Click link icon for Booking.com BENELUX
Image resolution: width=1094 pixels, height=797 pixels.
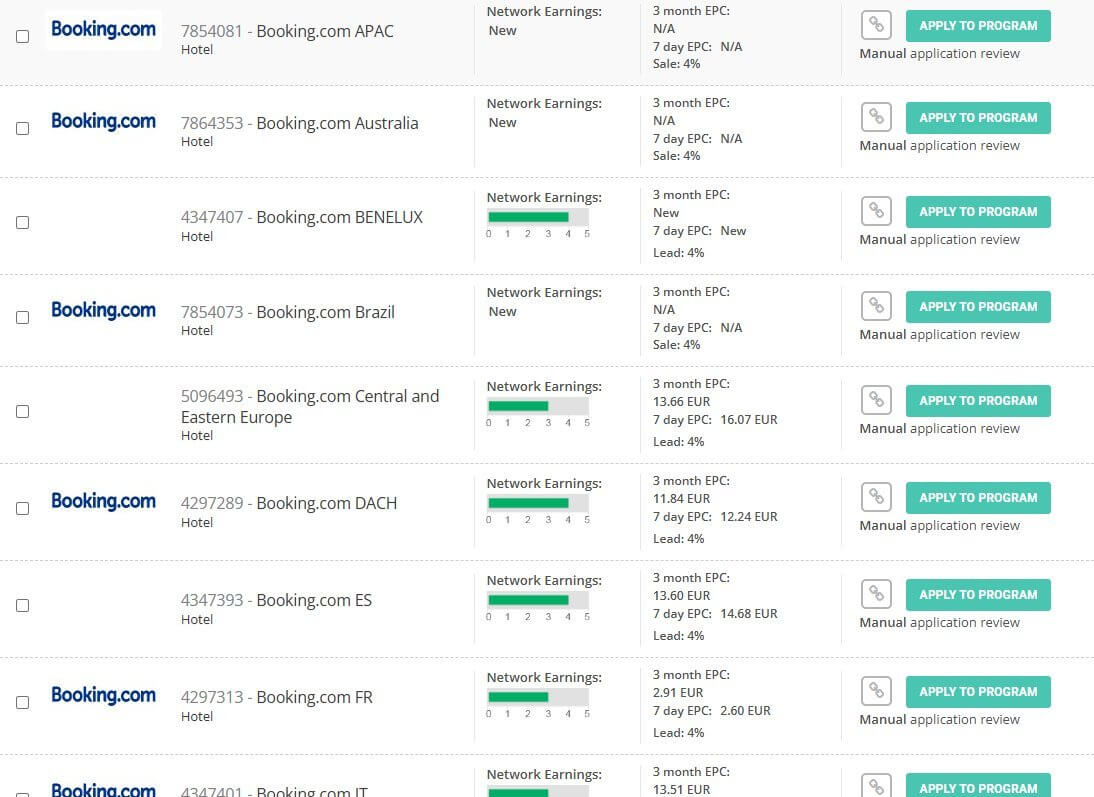[876, 211]
